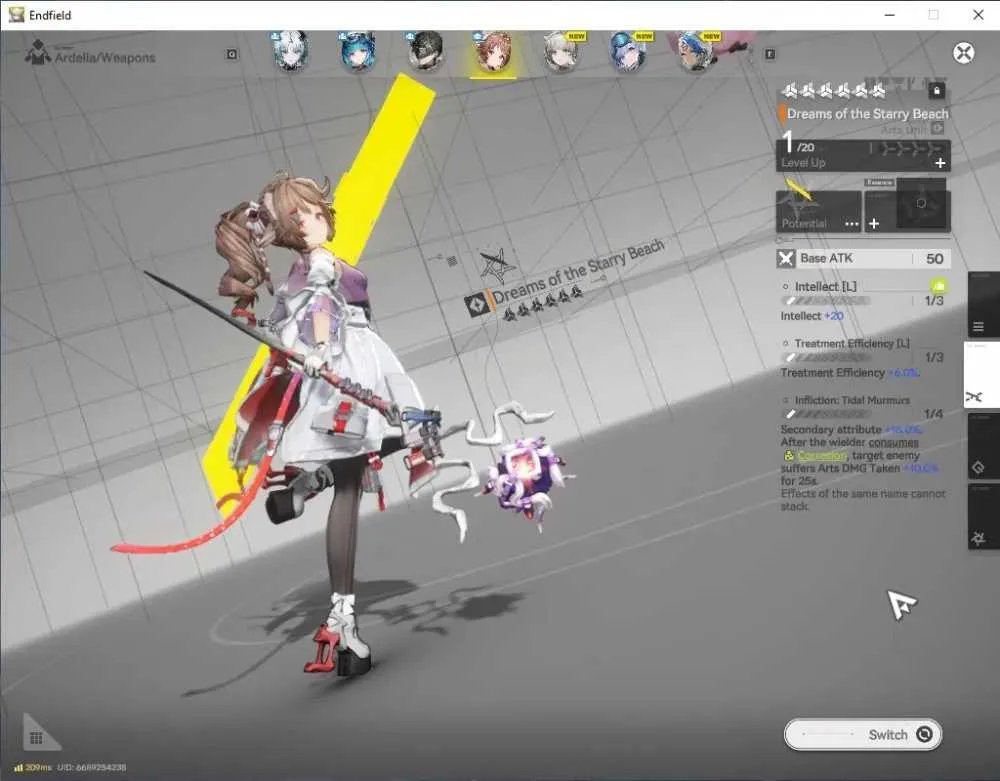The height and width of the screenshot is (781, 1000).
Task: Click the Ardelia/Weapons header icon
Action: (x=38, y=53)
